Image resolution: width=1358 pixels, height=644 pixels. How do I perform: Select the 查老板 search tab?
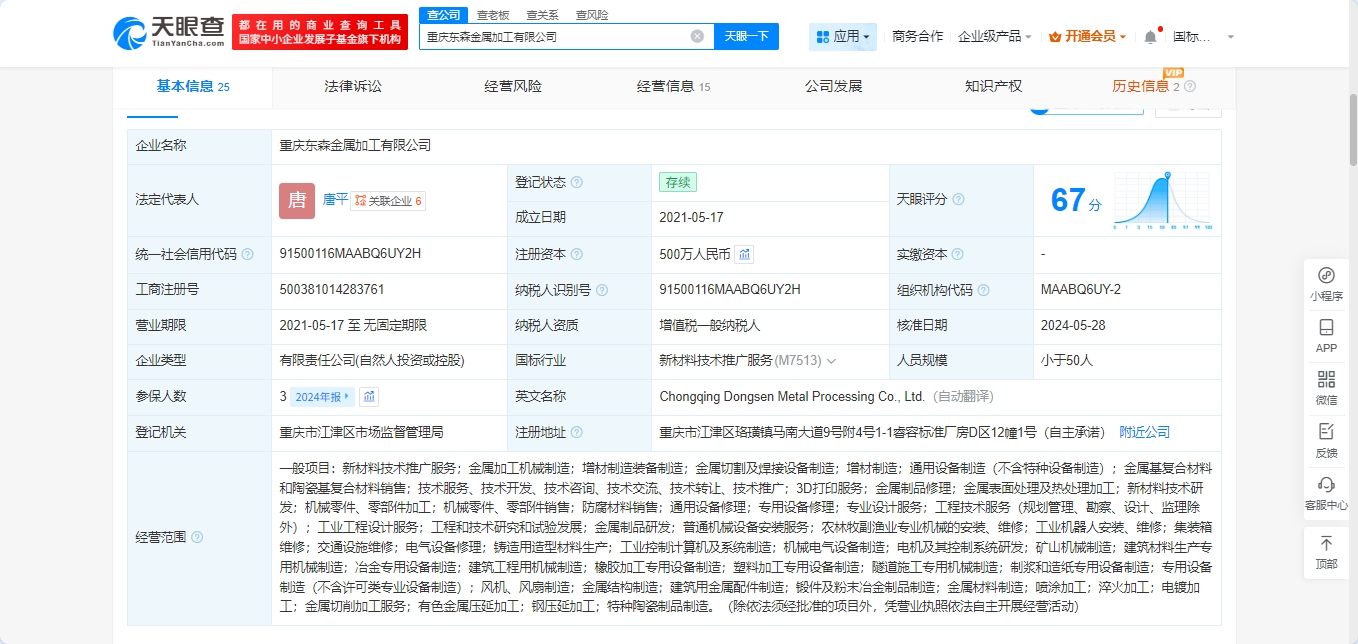pos(492,15)
